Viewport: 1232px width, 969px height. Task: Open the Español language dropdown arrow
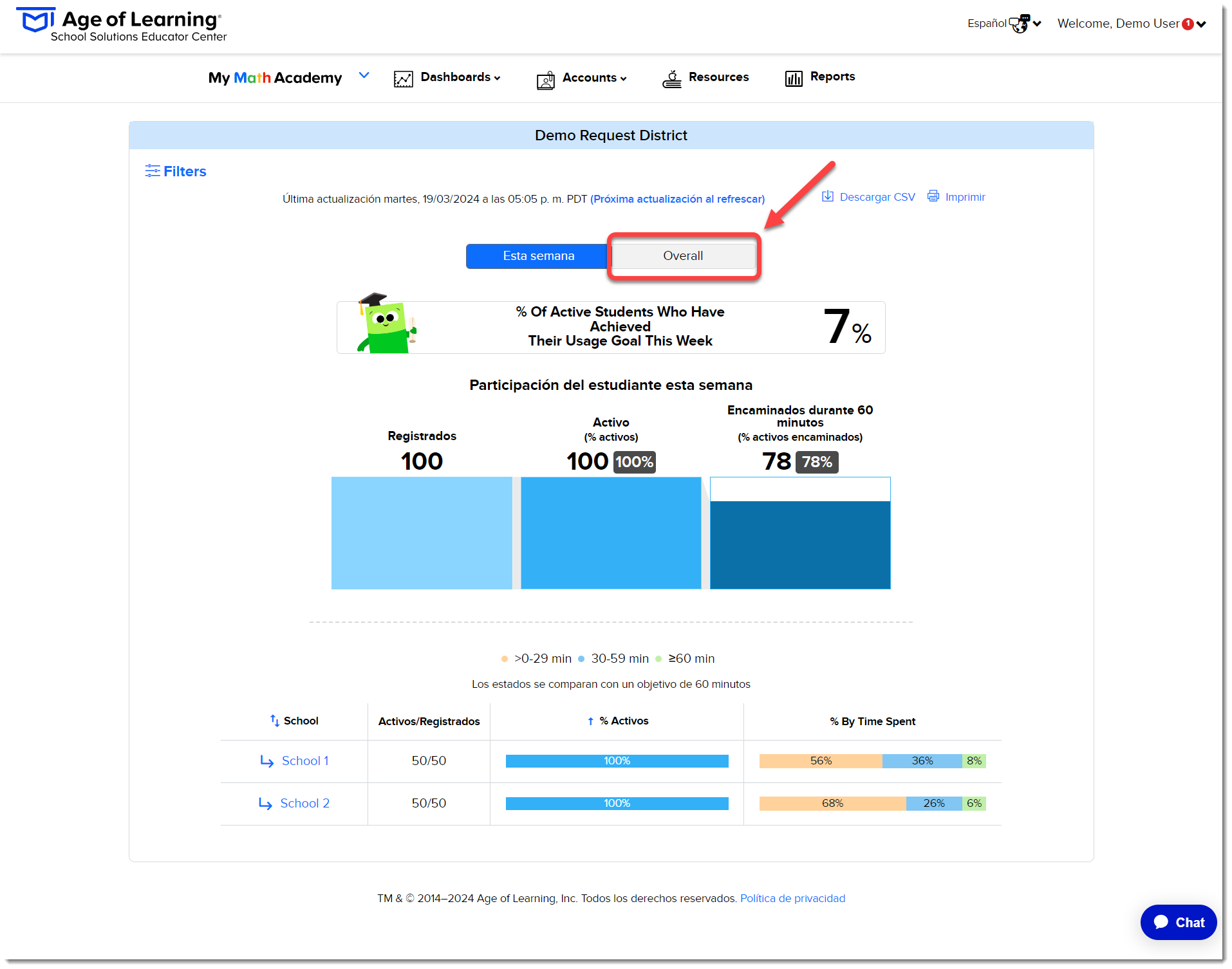coord(1037,24)
